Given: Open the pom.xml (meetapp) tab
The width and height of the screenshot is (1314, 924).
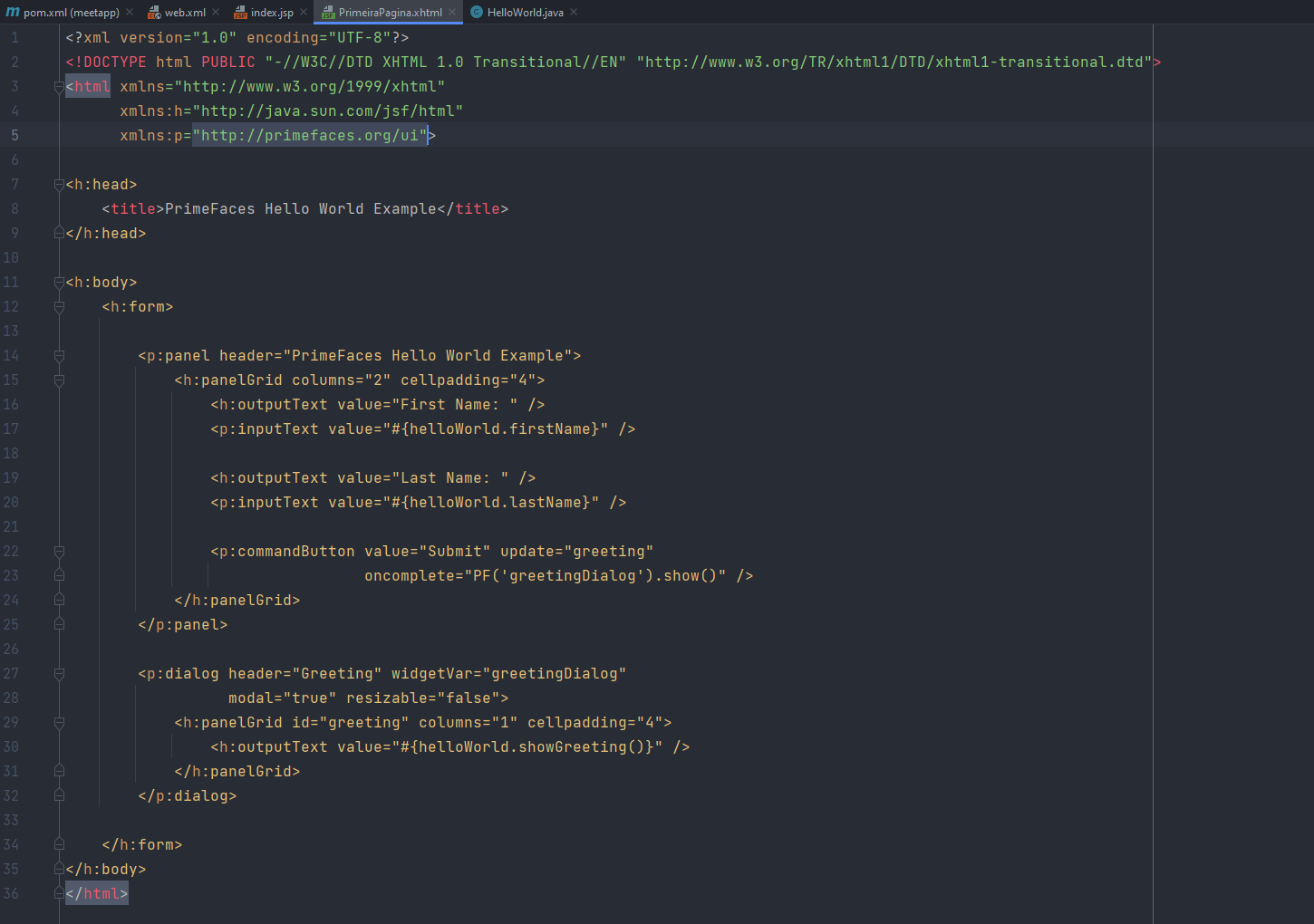Looking at the screenshot, I should pyautogui.click(x=72, y=13).
